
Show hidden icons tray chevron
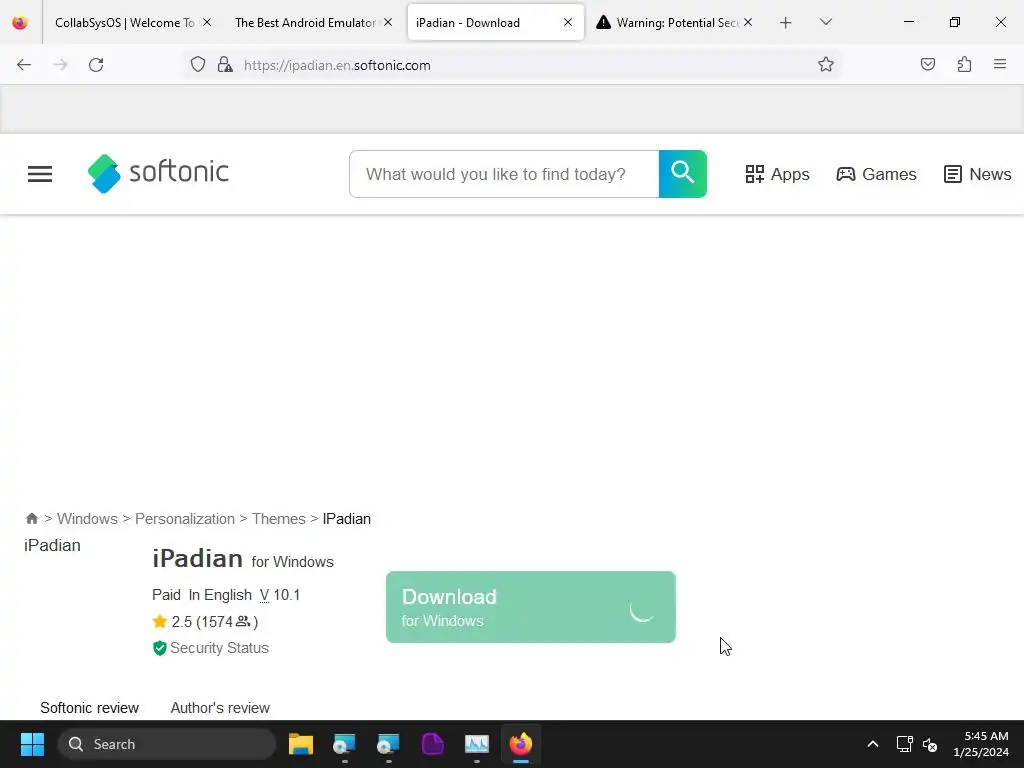click(x=872, y=744)
